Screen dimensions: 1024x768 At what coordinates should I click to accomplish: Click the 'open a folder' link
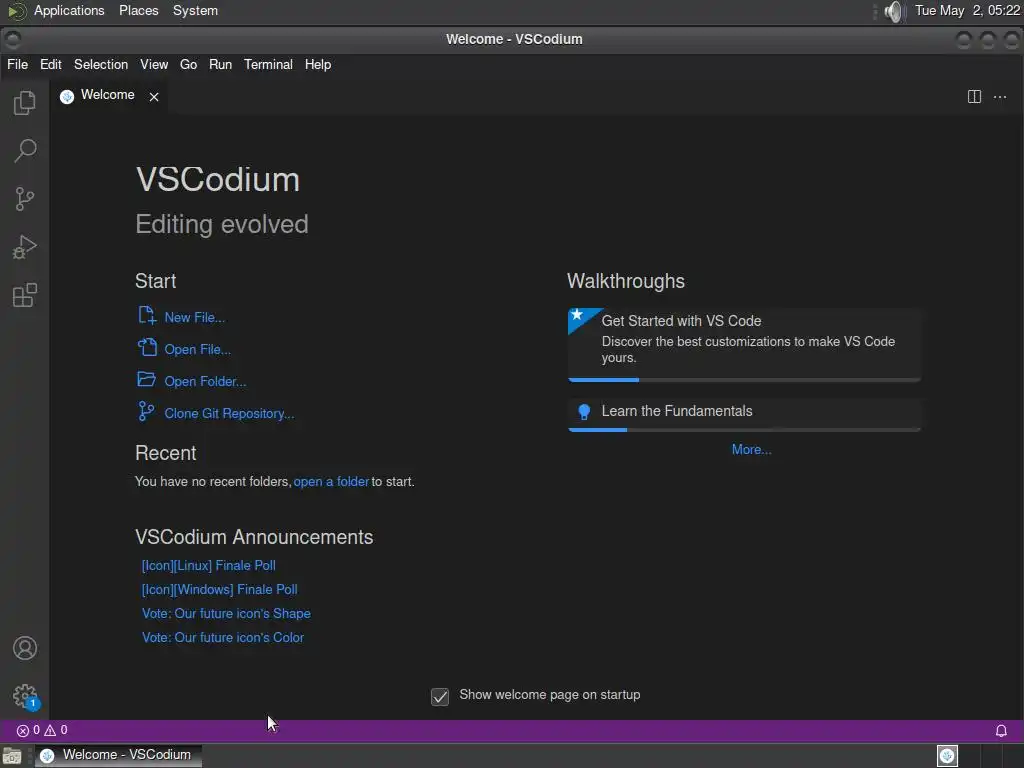(x=331, y=481)
